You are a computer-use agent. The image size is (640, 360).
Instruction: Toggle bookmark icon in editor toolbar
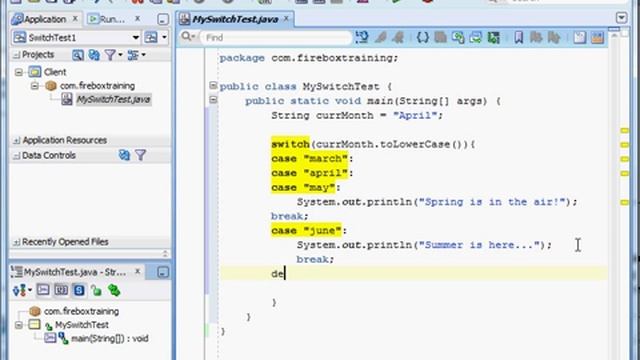coord(518,38)
